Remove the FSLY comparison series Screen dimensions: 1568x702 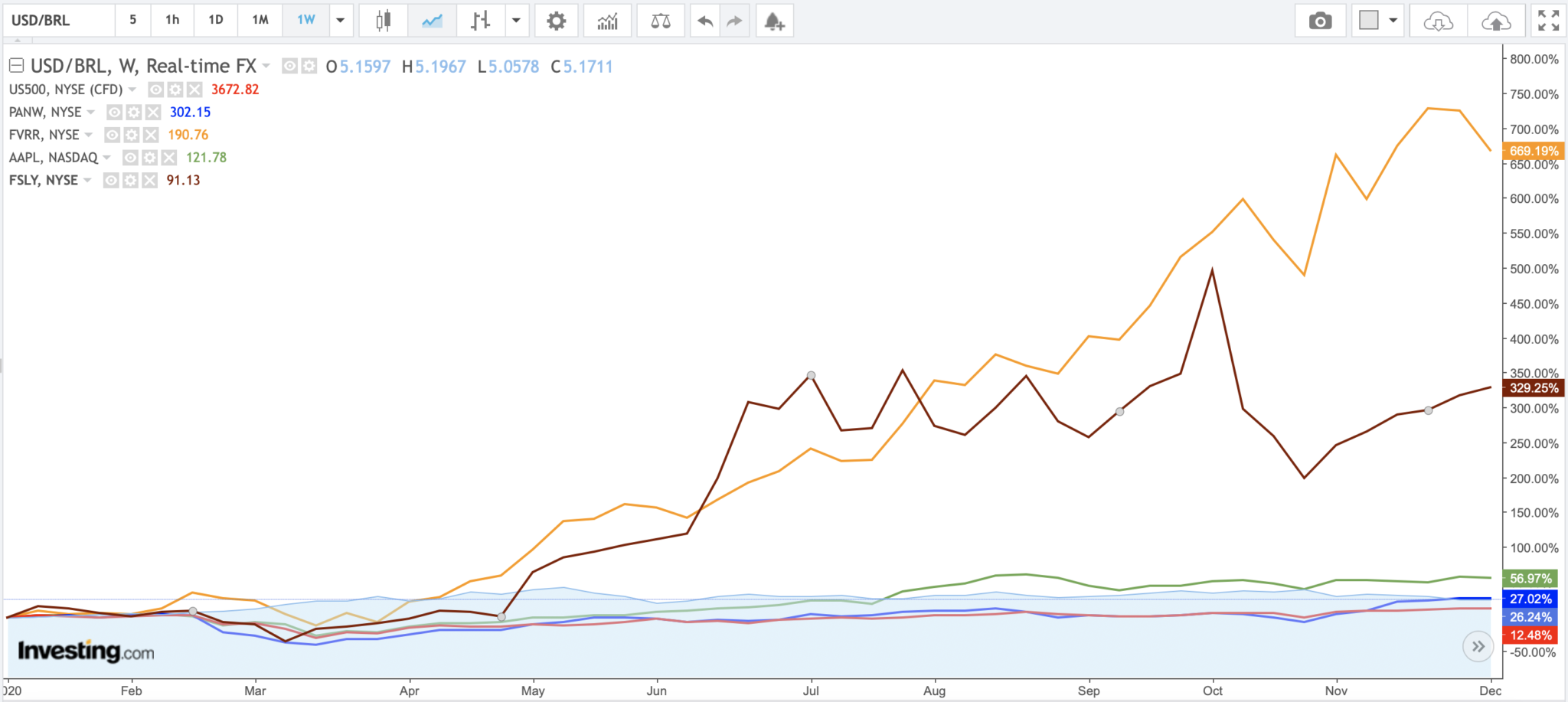click(x=149, y=181)
